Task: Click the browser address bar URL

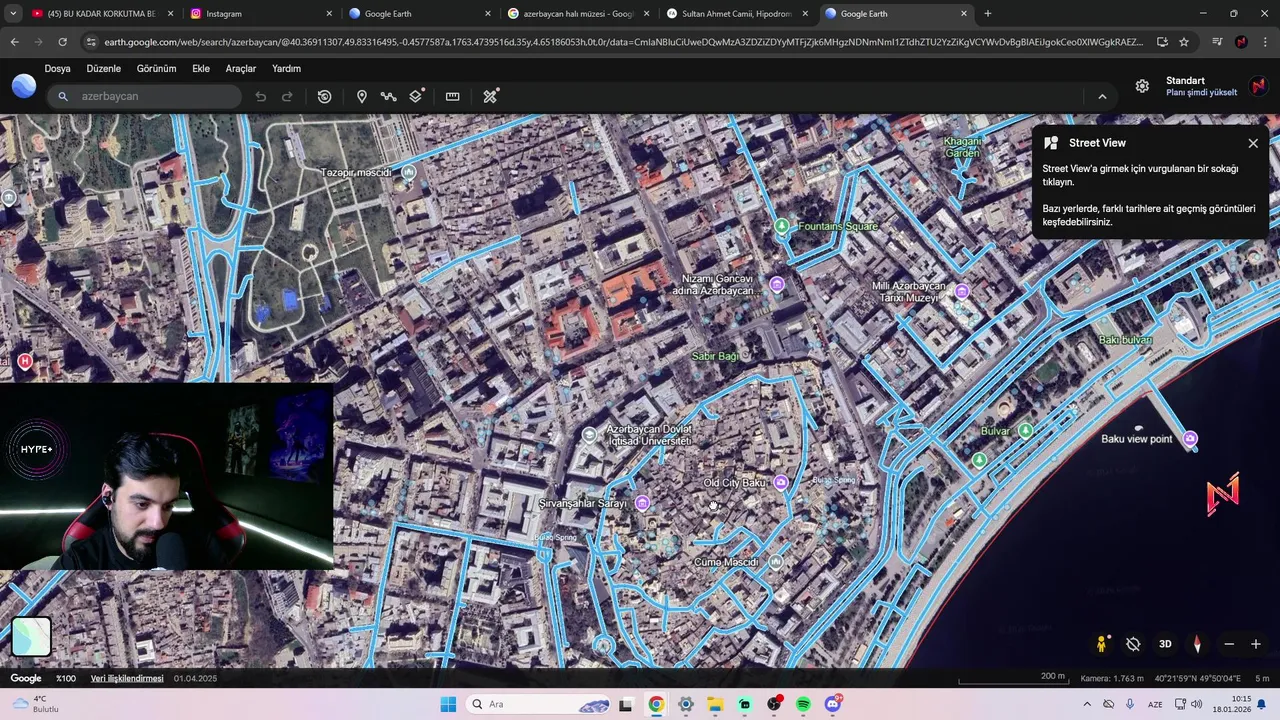Action: tap(623, 42)
